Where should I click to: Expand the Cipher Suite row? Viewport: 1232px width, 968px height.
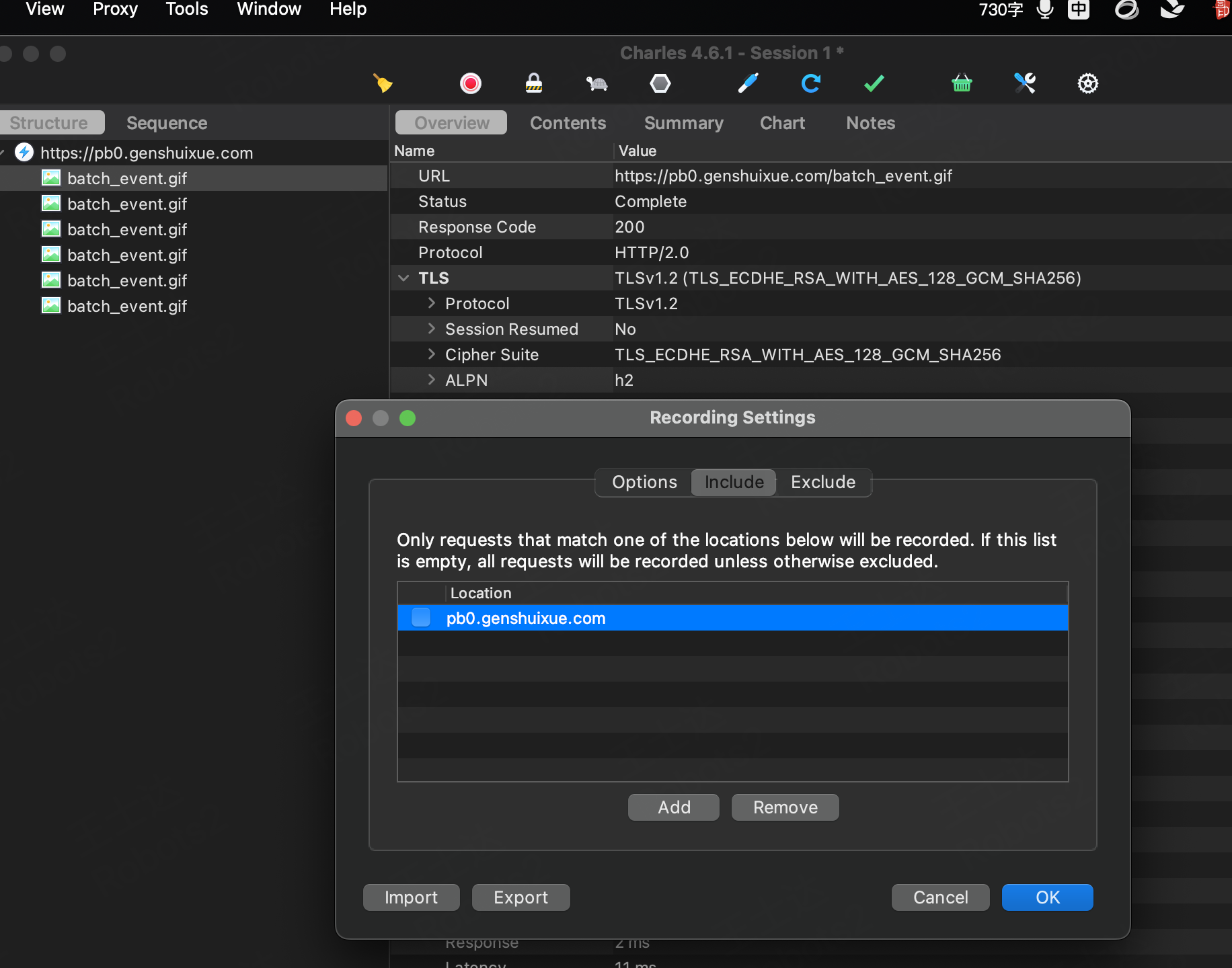coord(431,354)
